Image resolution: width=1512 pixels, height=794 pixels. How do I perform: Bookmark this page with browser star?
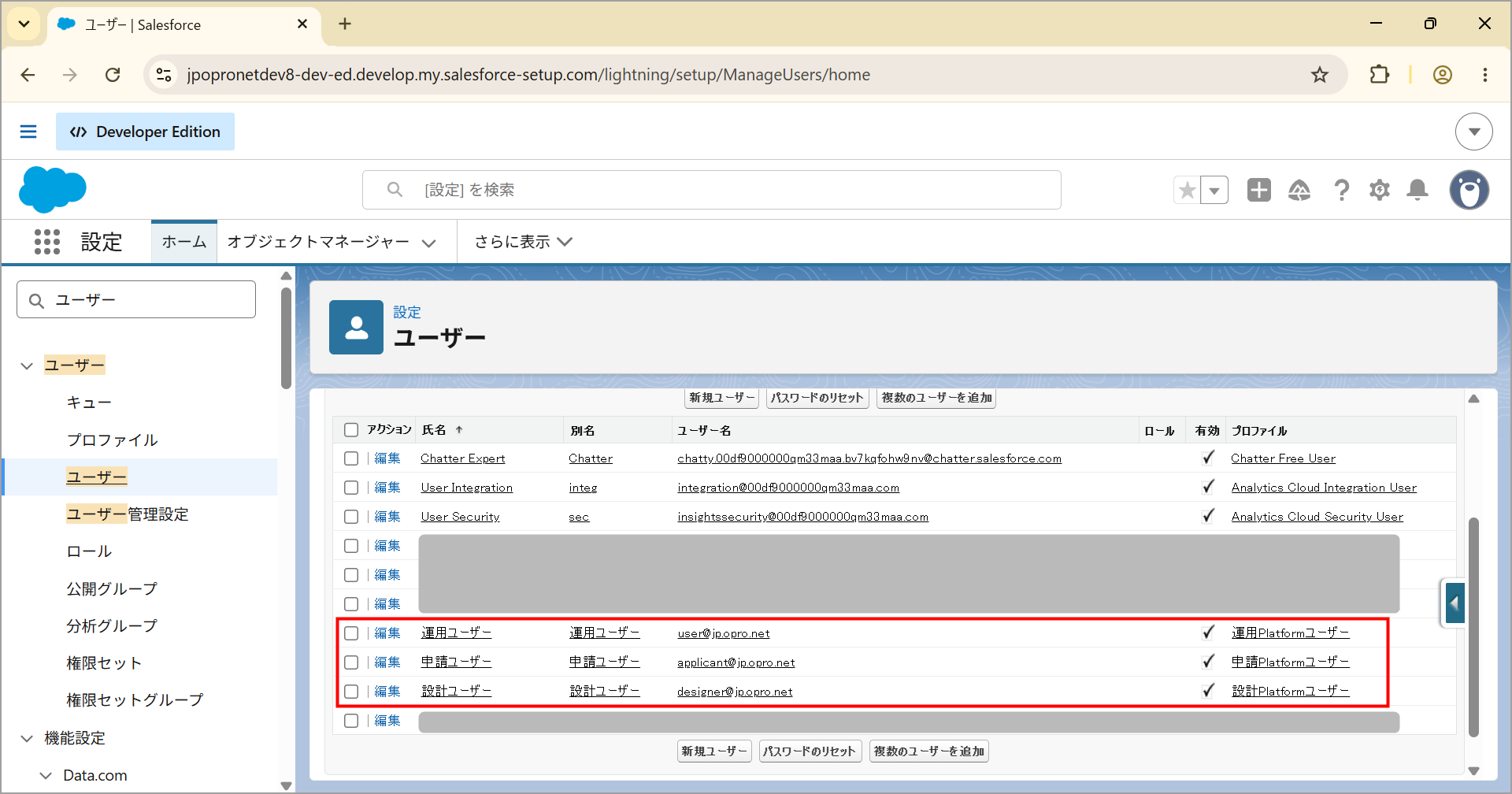[x=1320, y=75]
